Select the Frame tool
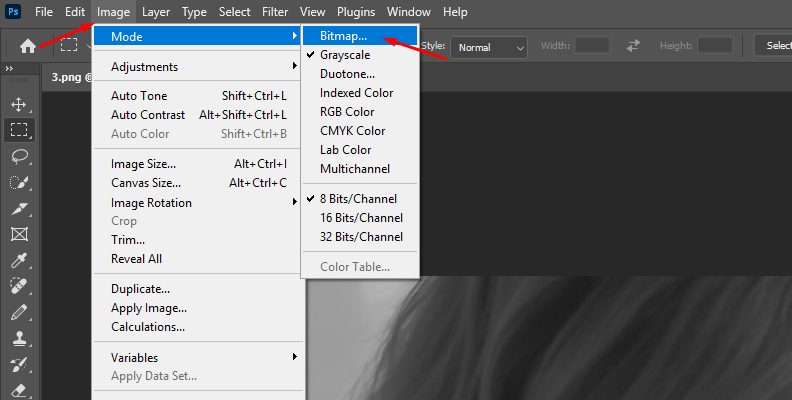The width and height of the screenshot is (792, 400). pyautogui.click(x=19, y=234)
